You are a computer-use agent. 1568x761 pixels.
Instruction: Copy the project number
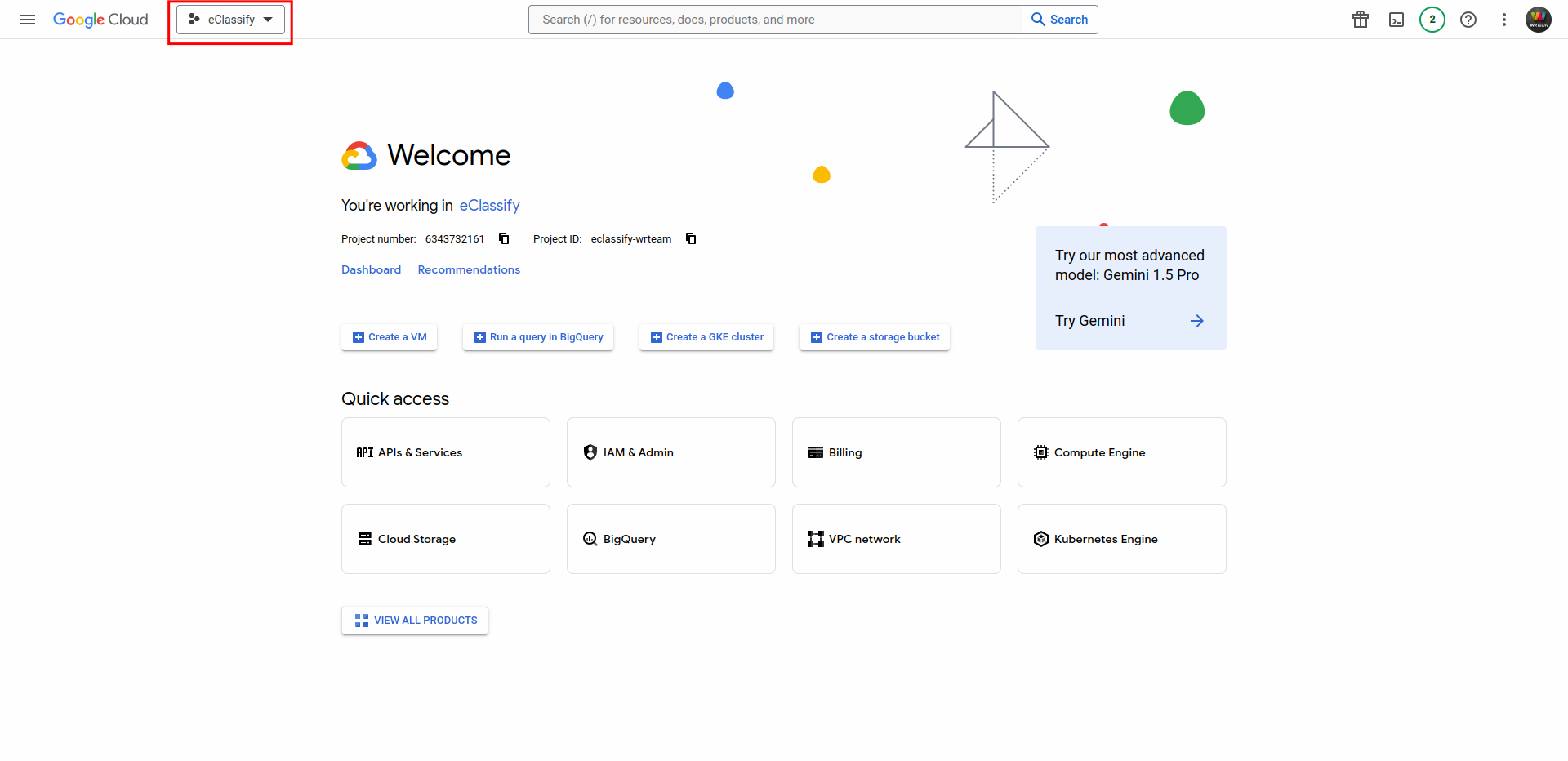[x=504, y=238]
